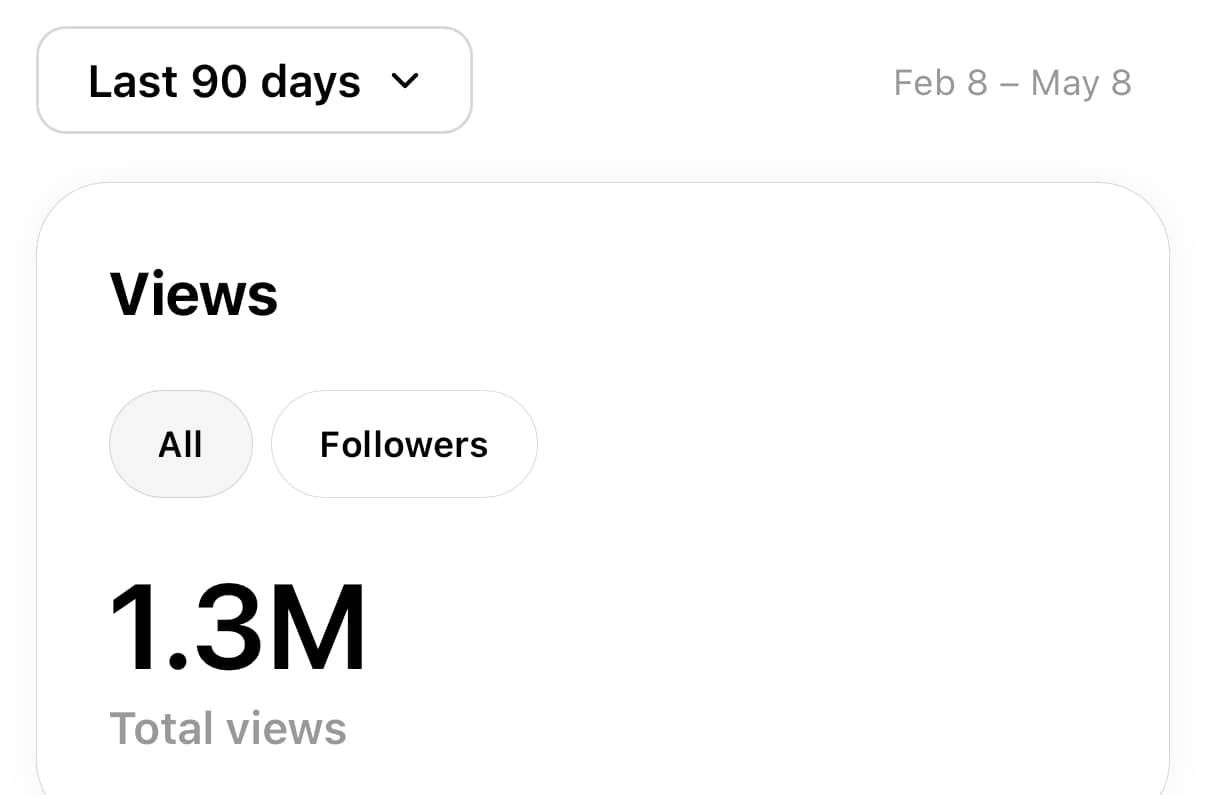Tap the rounded Followers button
The width and height of the screenshot is (1206, 795).
pyautogui.click(x=404, y=444)
